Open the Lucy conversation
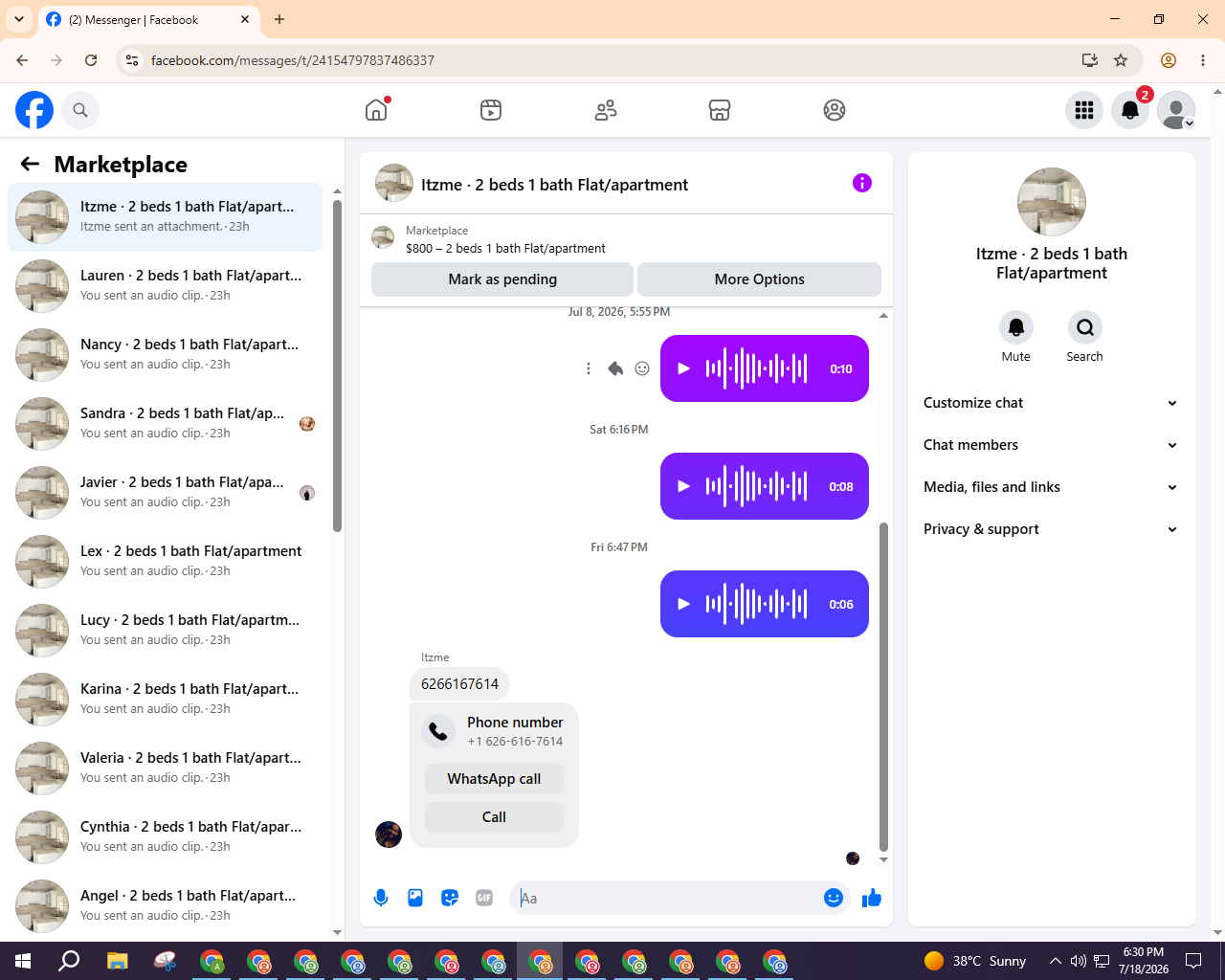The image size is (1225, 980). (x=166, y=631)
